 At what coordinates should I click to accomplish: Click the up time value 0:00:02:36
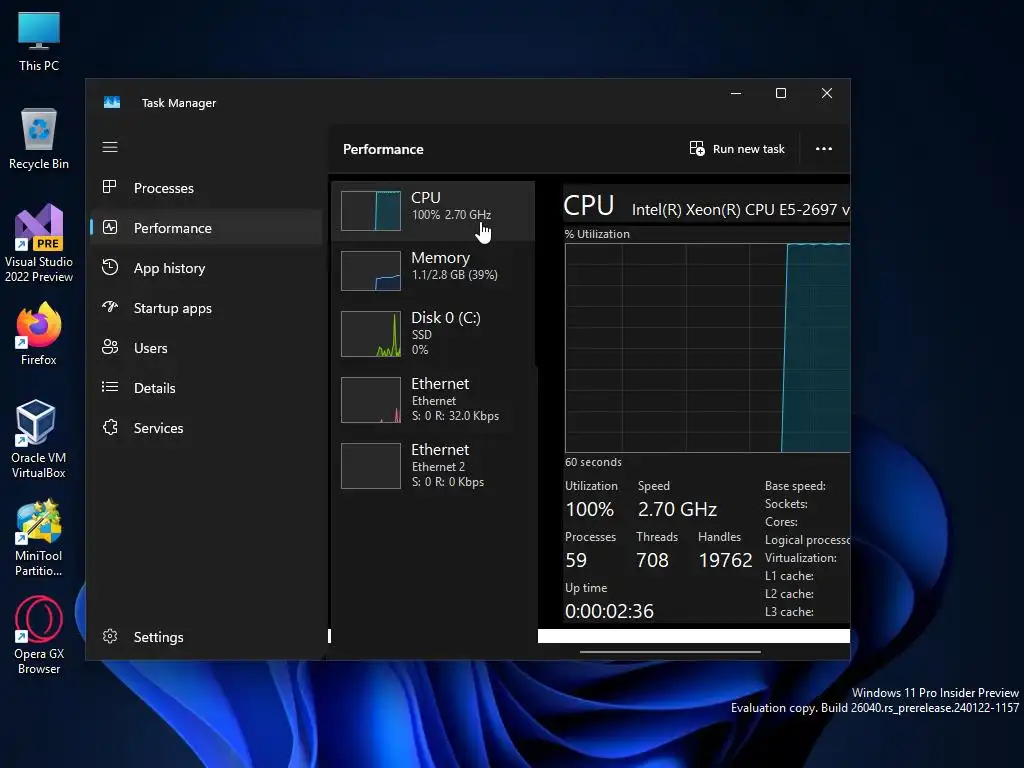coord(609,611)
